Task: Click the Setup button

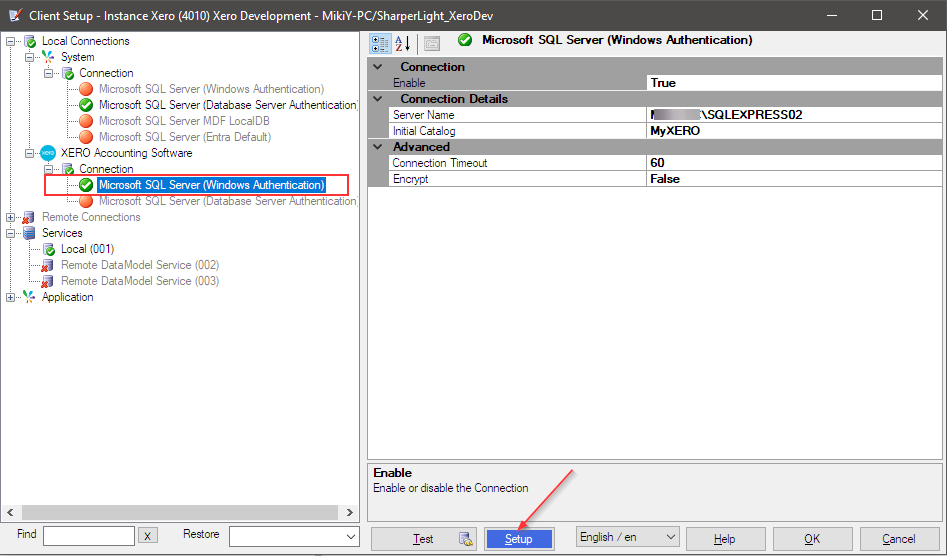Action: click(519, 539)
